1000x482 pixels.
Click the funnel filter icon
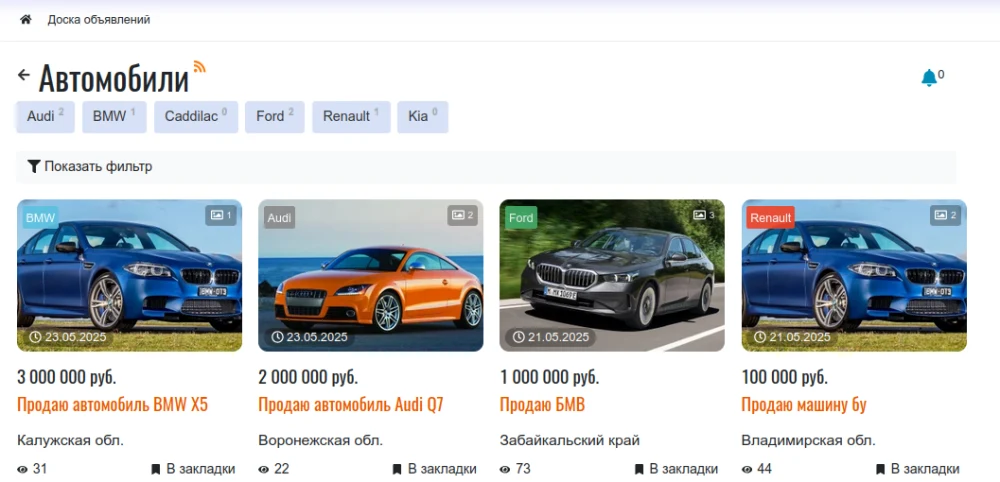pyautogui.click(x=34, y=167)
